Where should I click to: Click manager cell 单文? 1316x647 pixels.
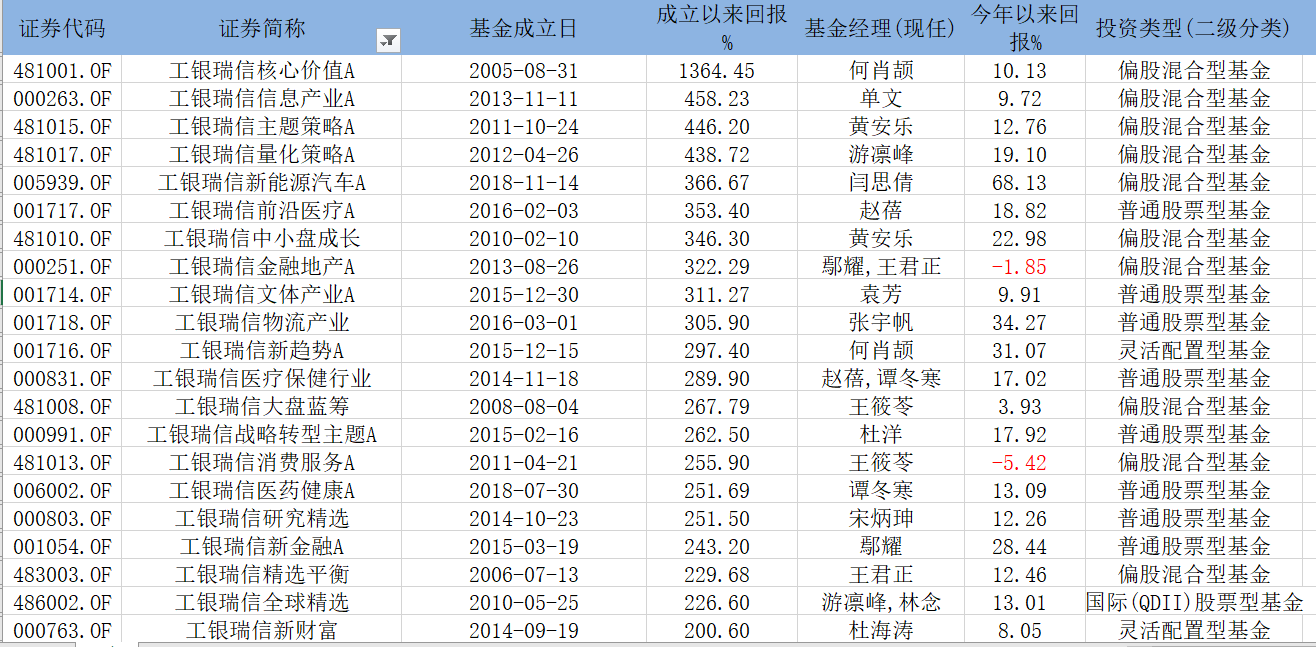[880, 98]
